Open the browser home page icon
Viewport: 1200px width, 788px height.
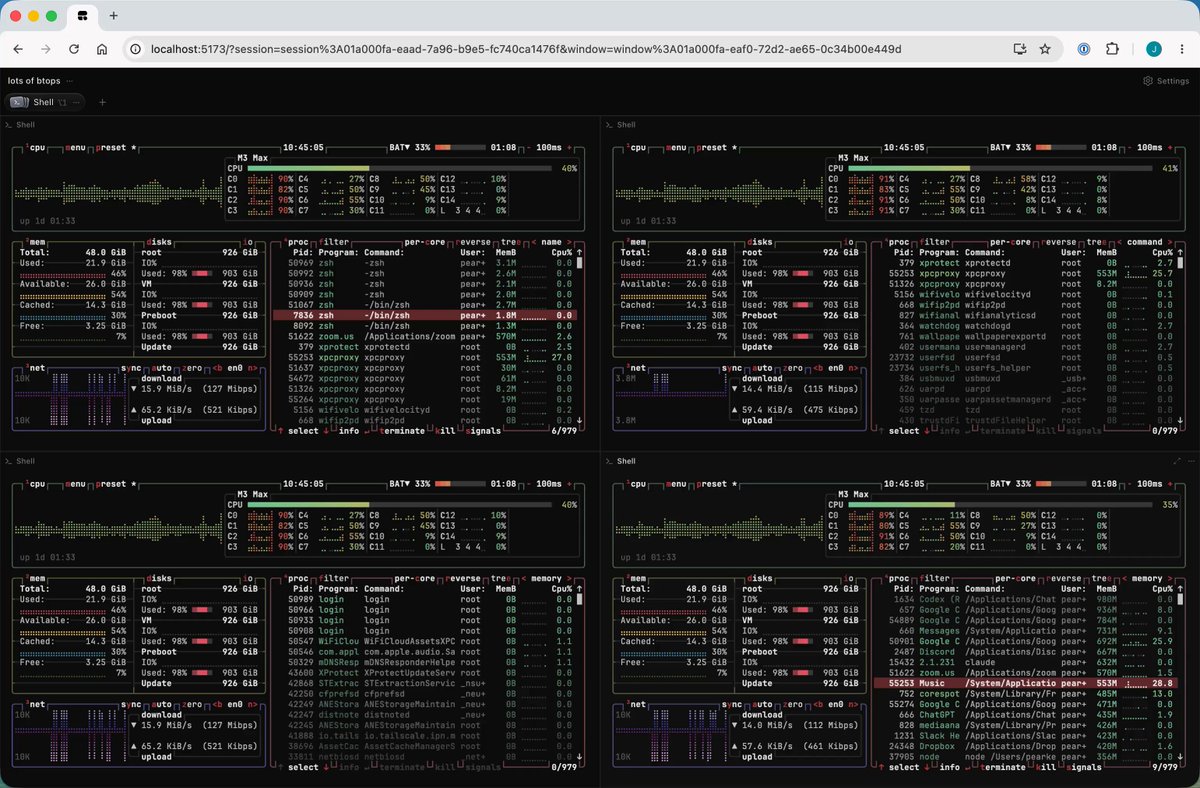click(102, 48)
